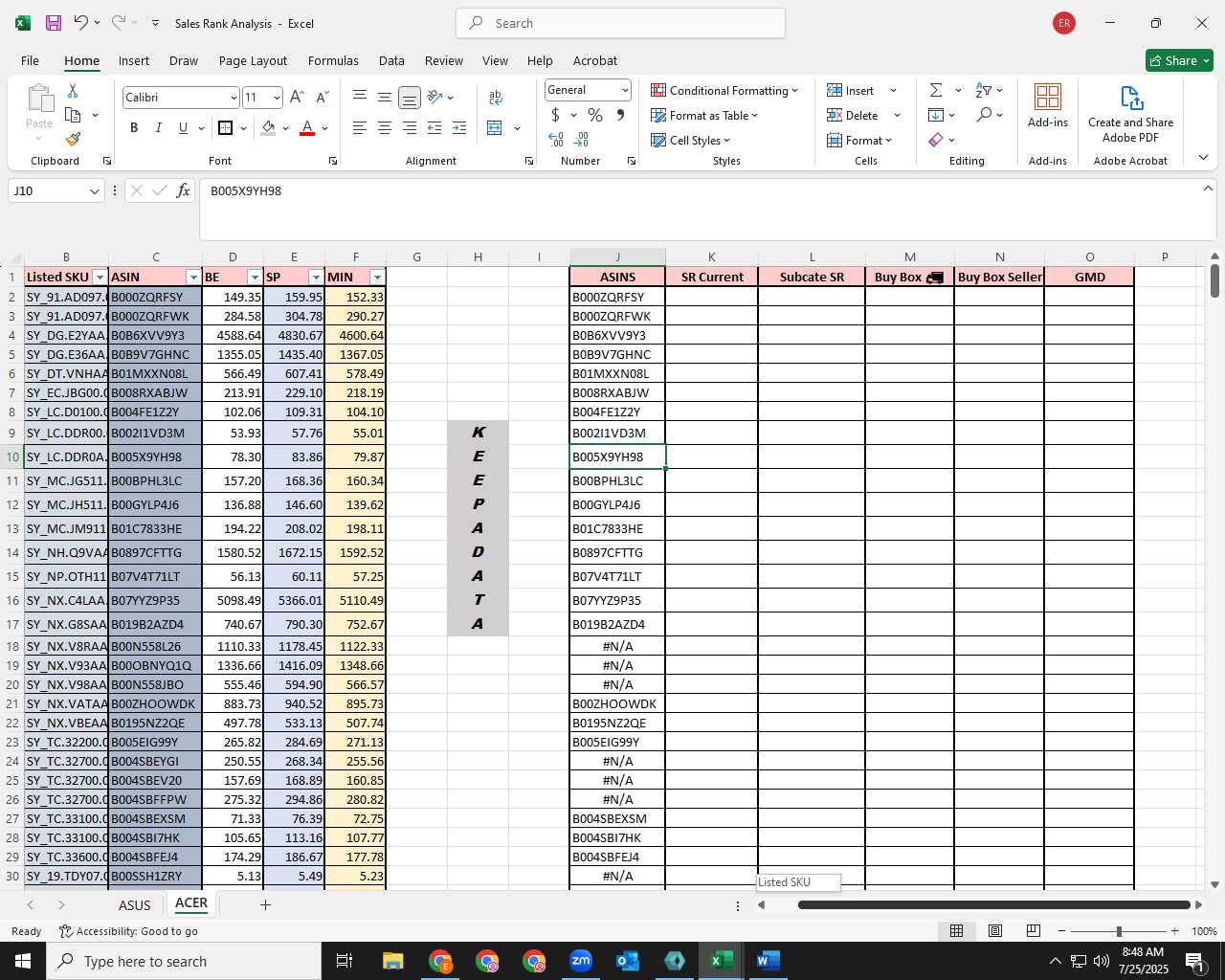Screen dimensions: 1225x980
Task: Decrease font size with smaller A icon
Action: coord(322,98)
